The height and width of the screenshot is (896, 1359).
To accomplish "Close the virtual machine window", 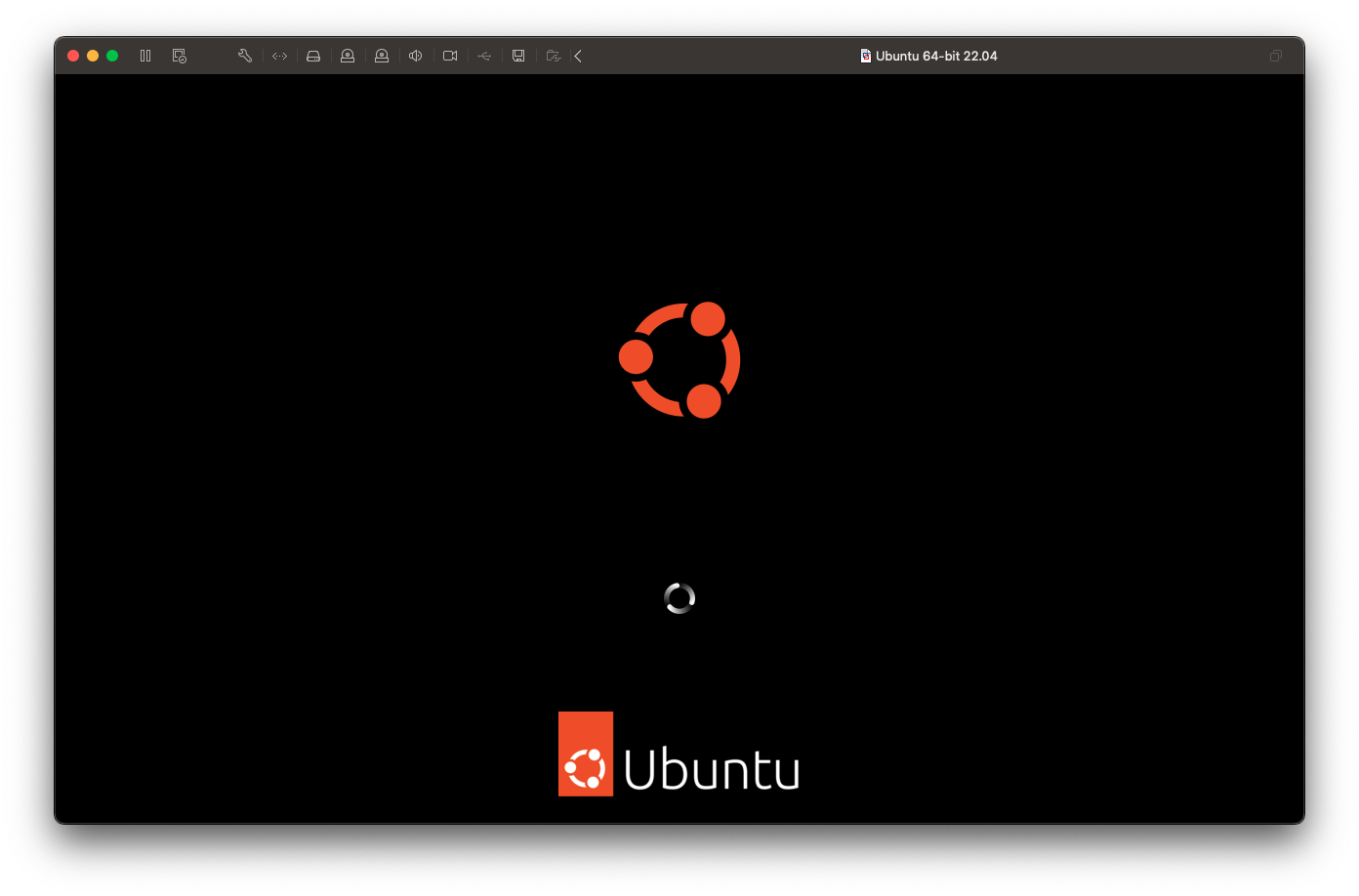I will pos(73,56).
